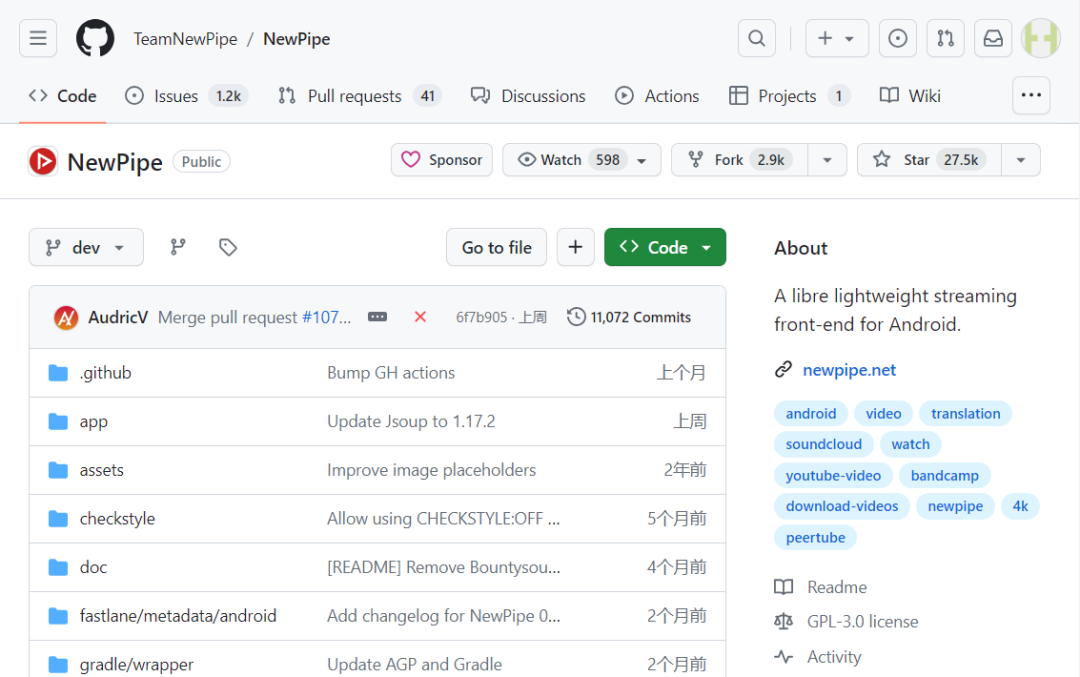Open the GPL-3.0 license link
Viewport: 1080px width, 677px height.
pyautogui.click(x=862, y=621)
